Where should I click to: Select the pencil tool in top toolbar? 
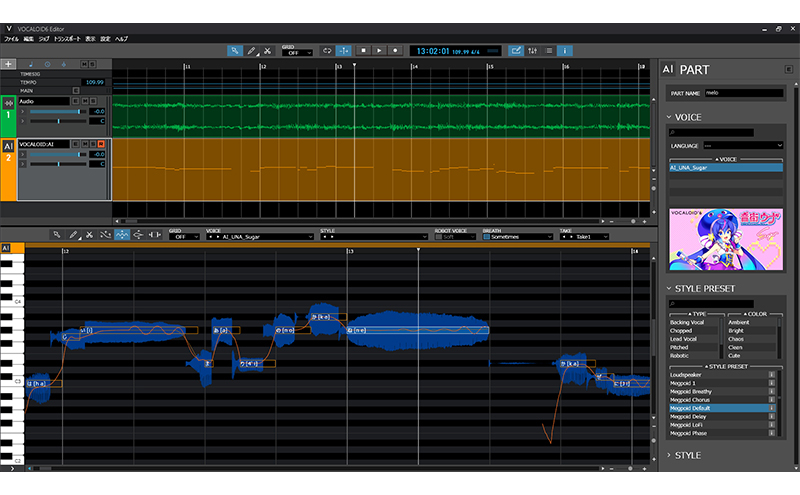click(x=251, y=50)
